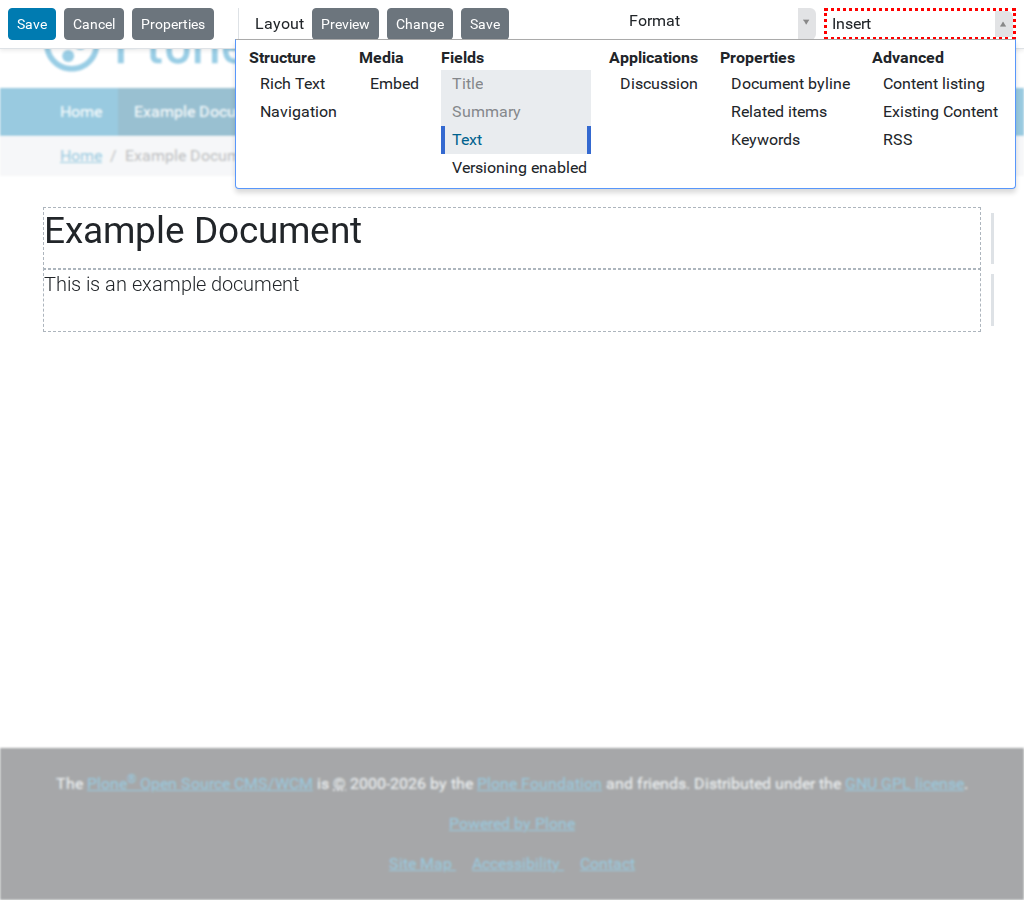1024x900 pixels.
Task: Open the Contact footer link
Action: click(607, 865)
